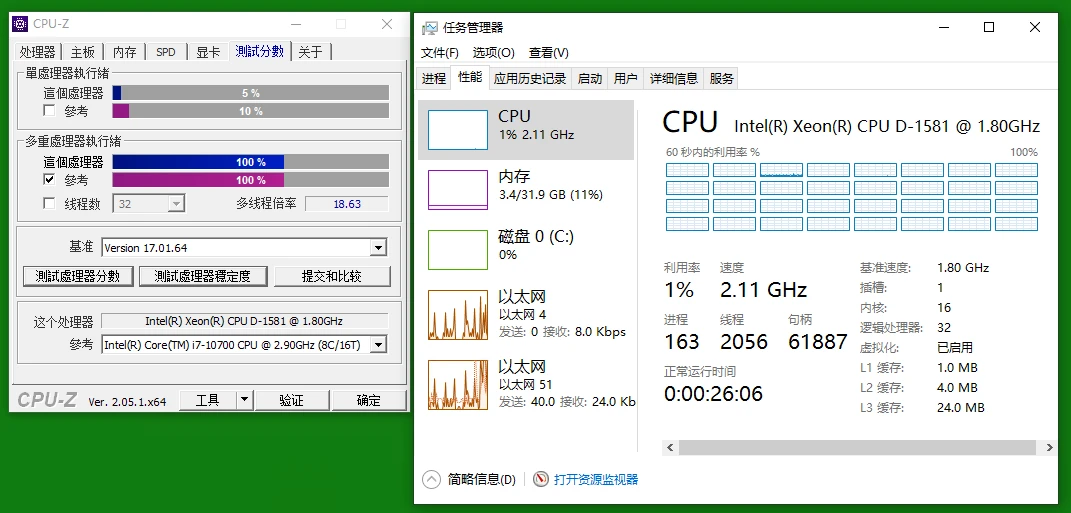The image size is (1071, 513).
Task: Click the uptime value 0:00:26:06
Action: click(713, 393)
